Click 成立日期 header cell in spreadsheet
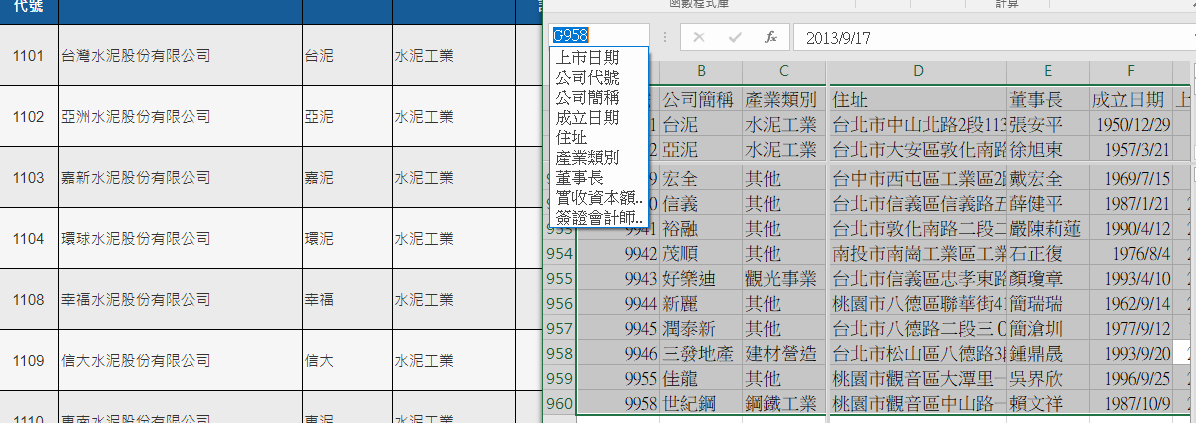This screenshot has height=423, width=1196. point(1130,99)
